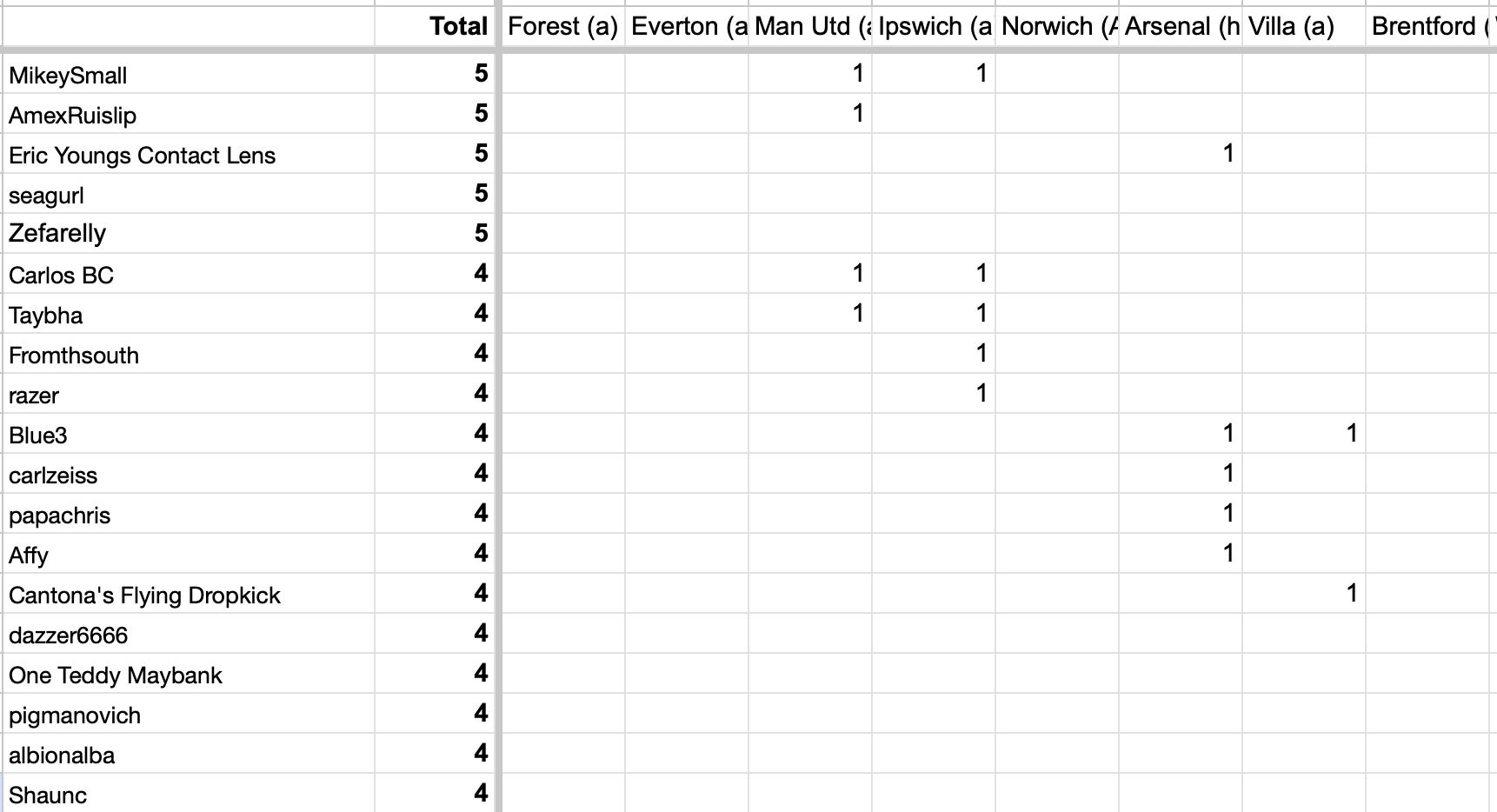Select the One Teddy Maybank cell
The image size is (1497, 812).
tap(189, 674)
